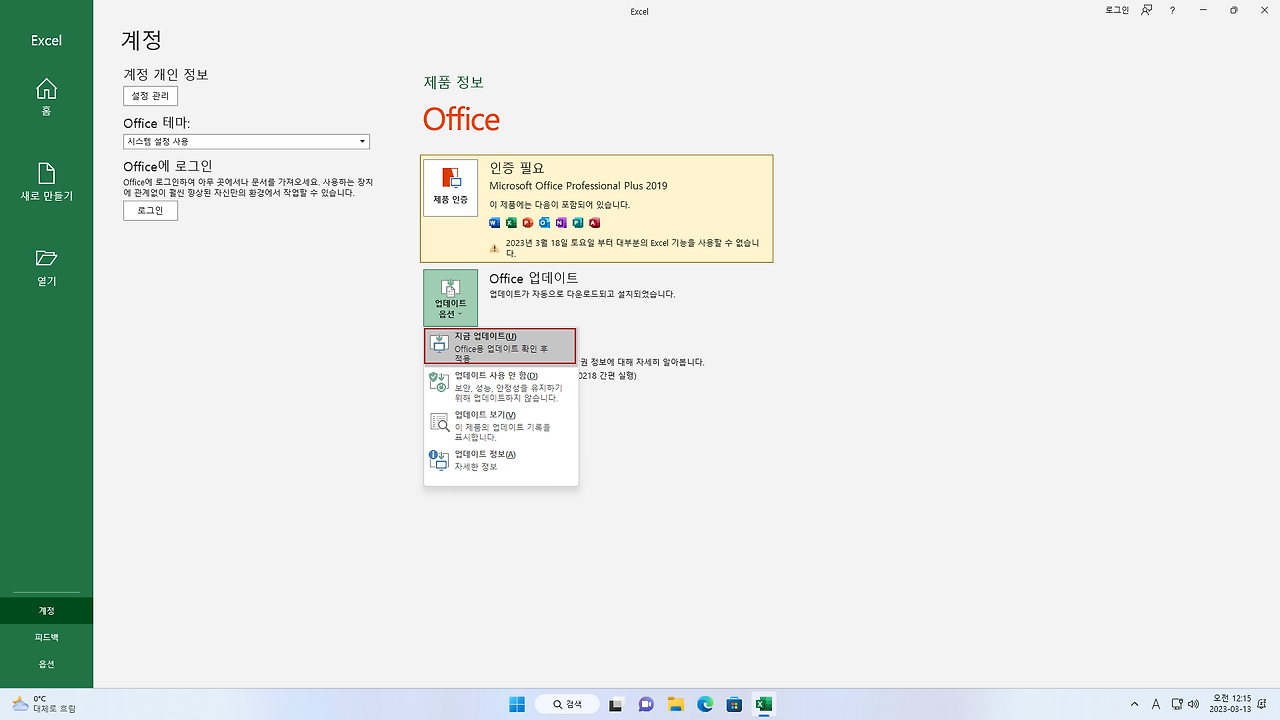Click the taskbar 검색 search box

[567, 704]
